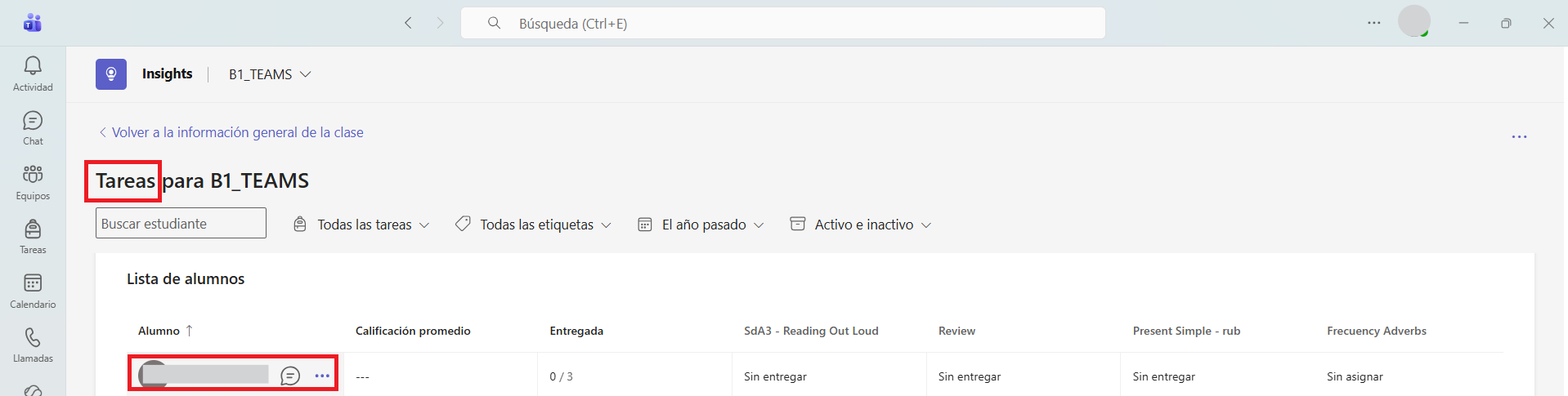Open the Todas las tareas filter
The height and width of the screenshot is (396, 1568).
point(361,225)
